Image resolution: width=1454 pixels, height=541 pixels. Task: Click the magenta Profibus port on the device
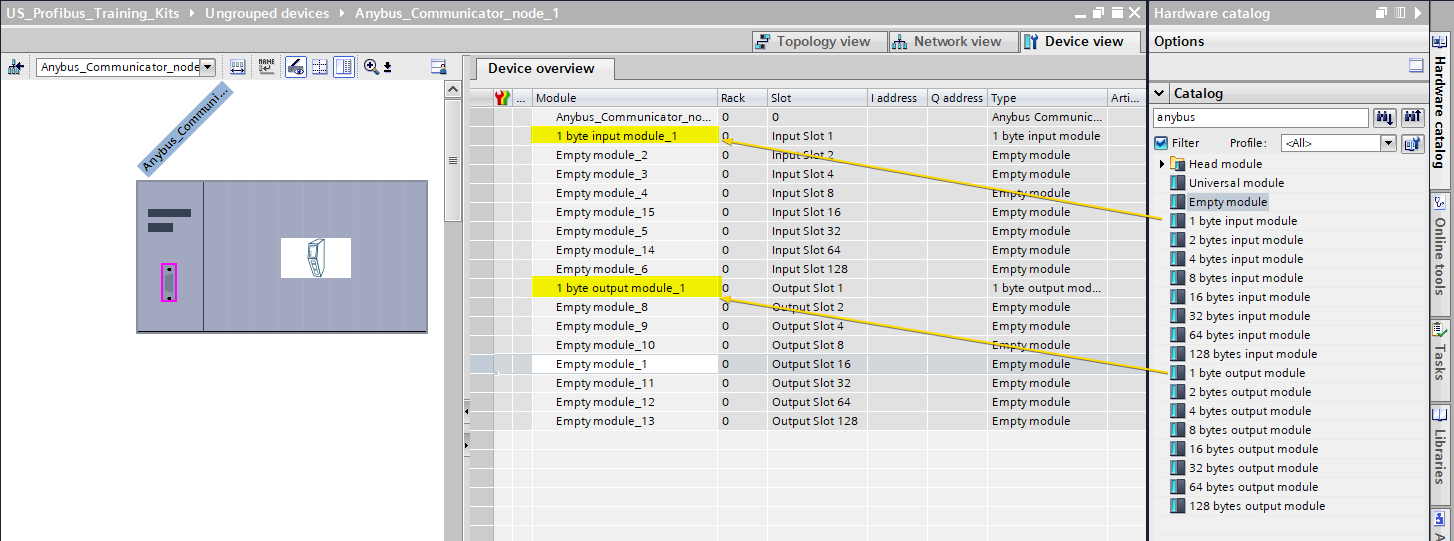168,282
